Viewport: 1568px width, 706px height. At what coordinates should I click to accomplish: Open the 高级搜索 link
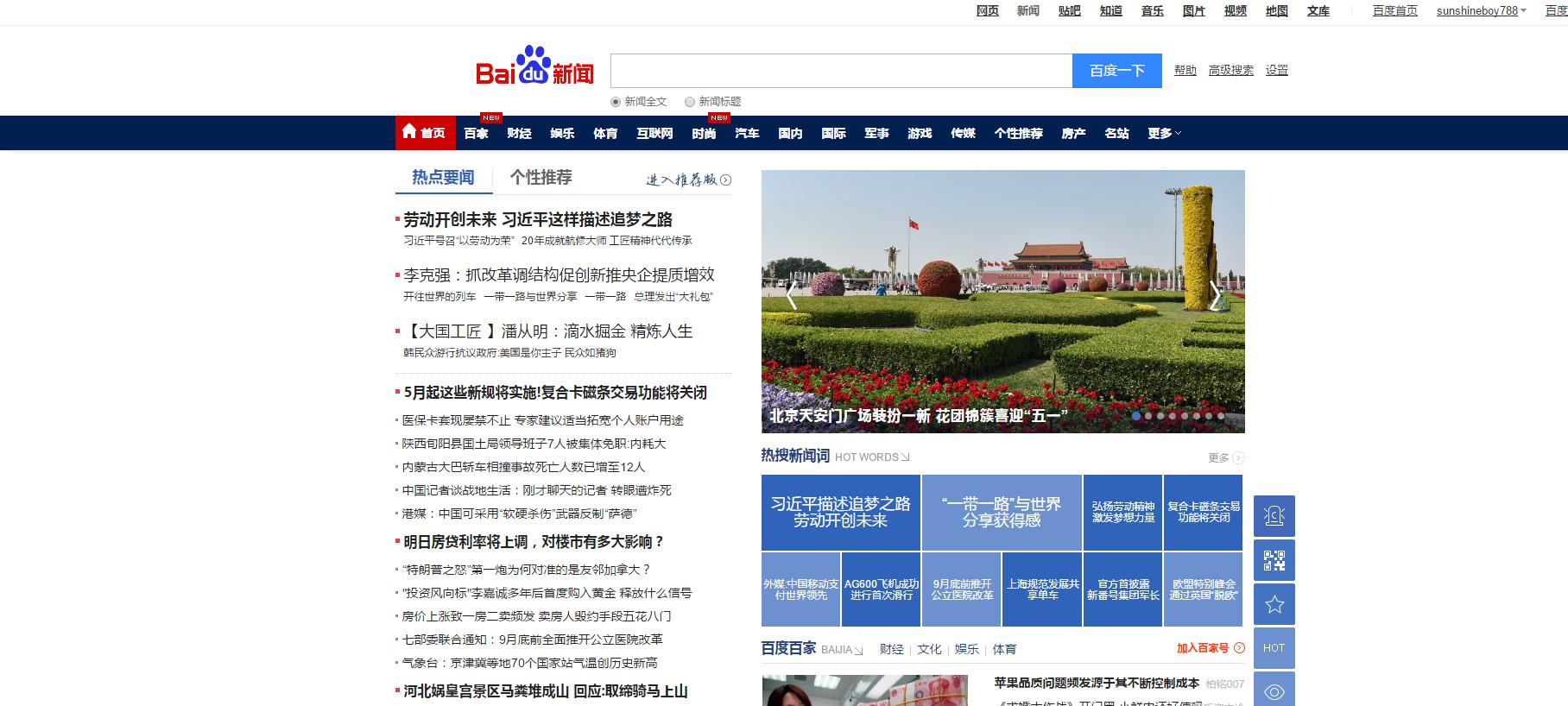1231,70
